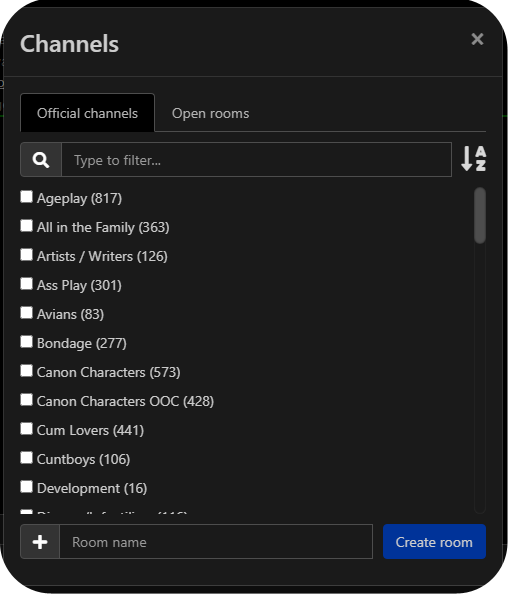
Task: Click the channel list scrollbar thumb
Action: pos(480,215)
